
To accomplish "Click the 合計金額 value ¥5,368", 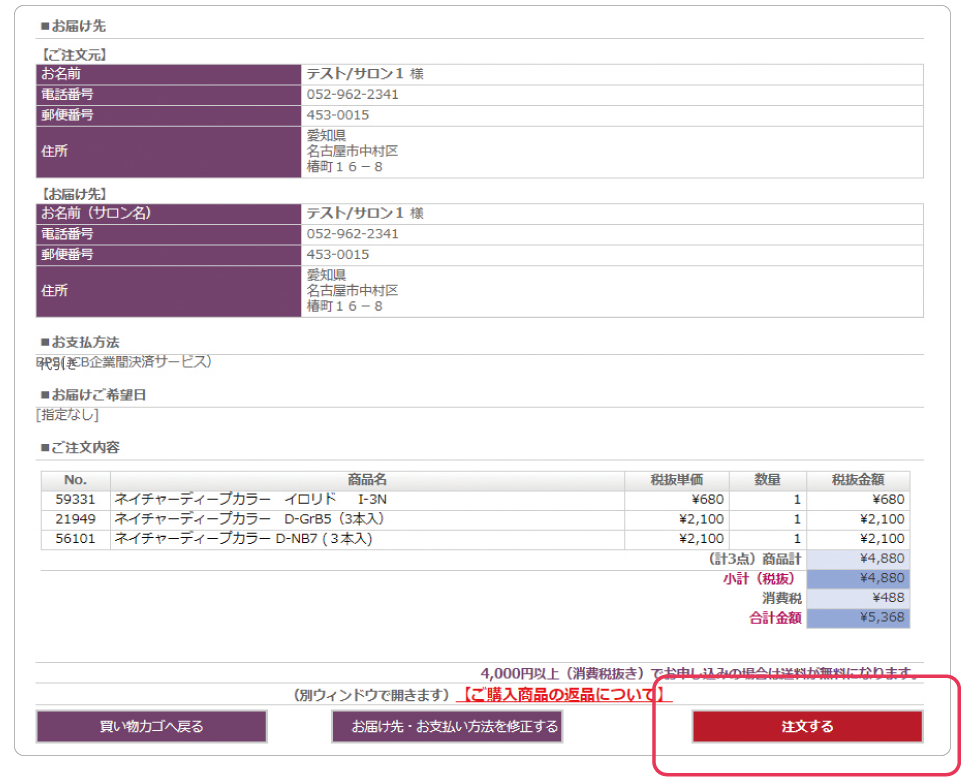I will [x=881, y=618].
